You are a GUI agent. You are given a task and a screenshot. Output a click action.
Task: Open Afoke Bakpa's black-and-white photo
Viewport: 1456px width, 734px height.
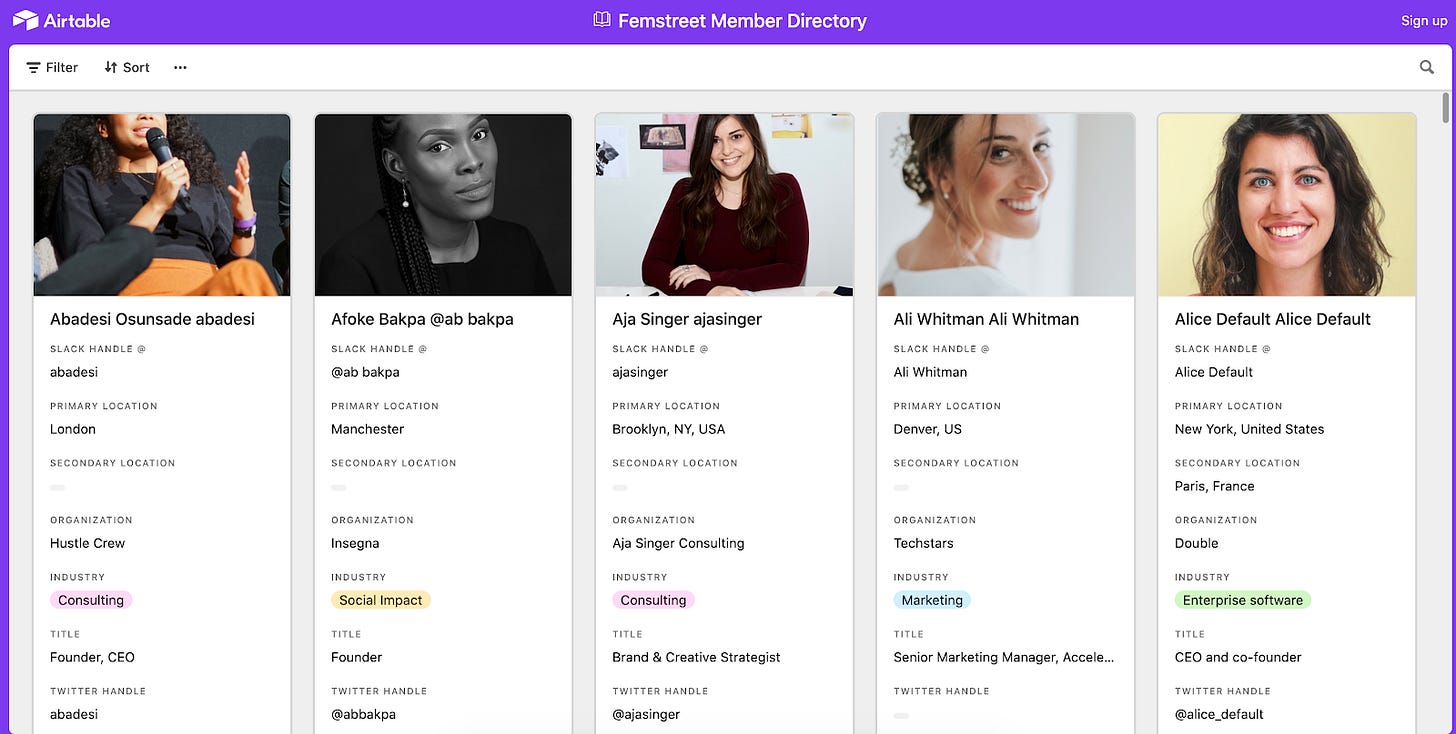click(x=443, y=205)
